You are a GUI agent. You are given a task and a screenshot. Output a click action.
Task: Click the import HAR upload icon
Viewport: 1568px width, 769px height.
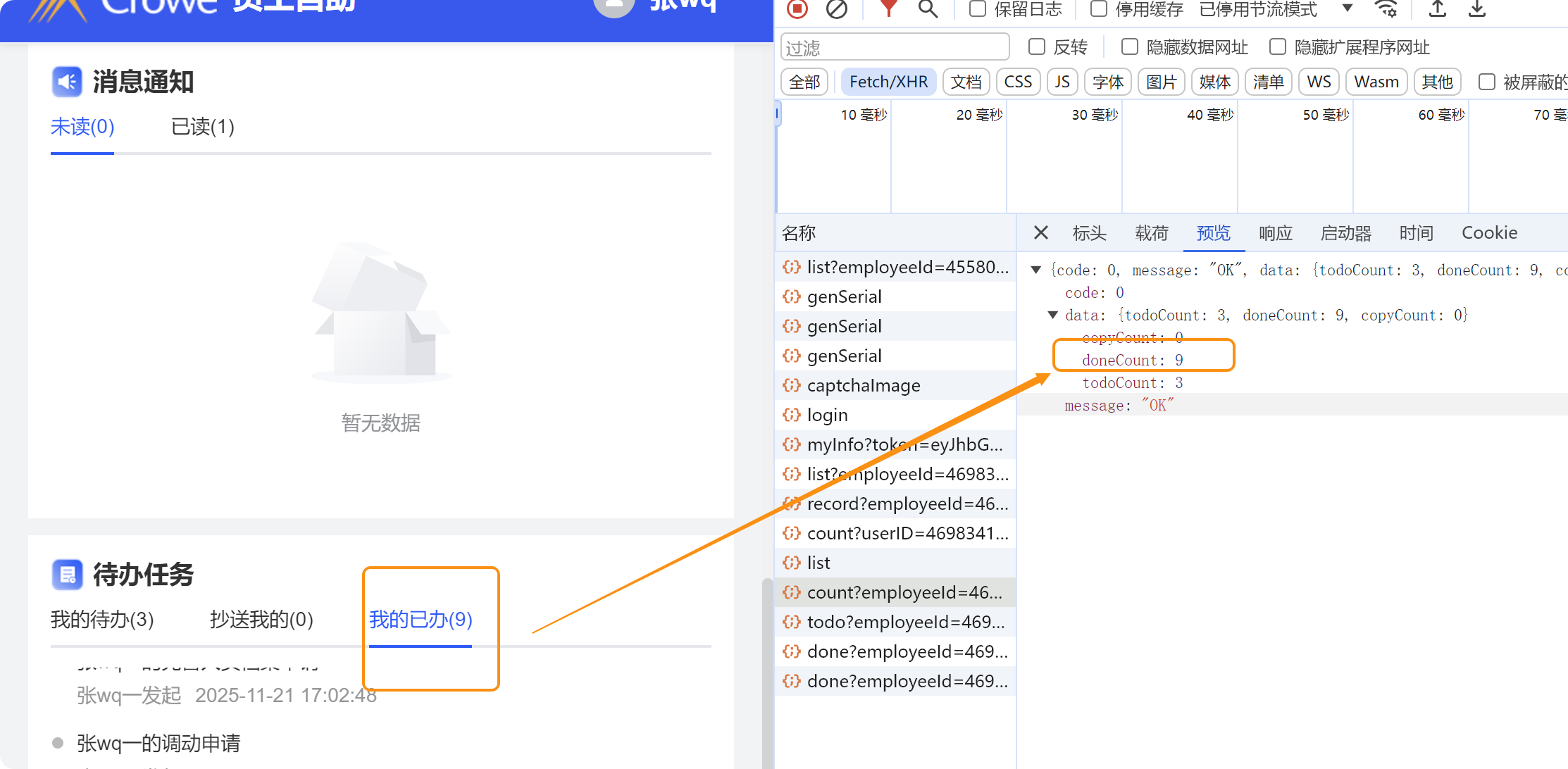tap(1438, 8)
